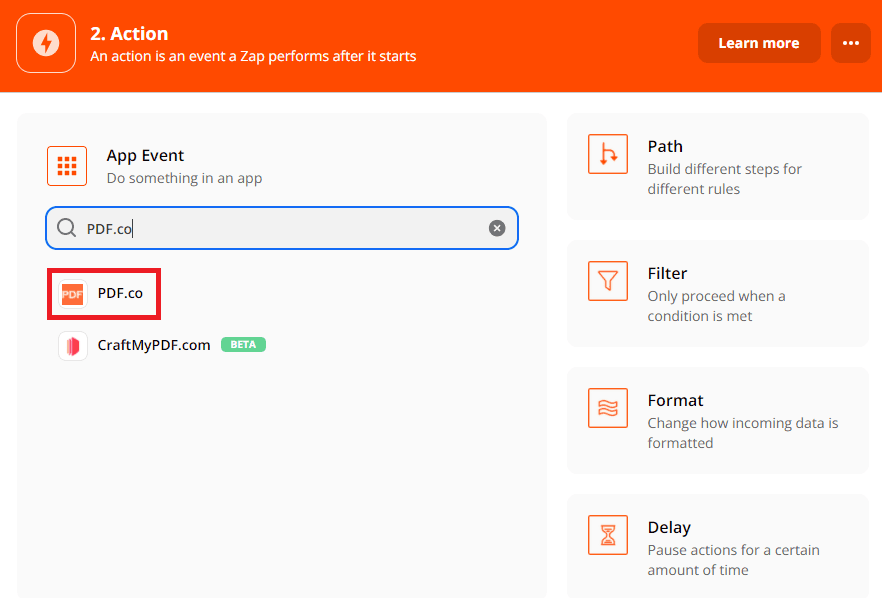The image size is (882, 598).
Task: Add a Path step for different rules
Action: pos(717,166)
